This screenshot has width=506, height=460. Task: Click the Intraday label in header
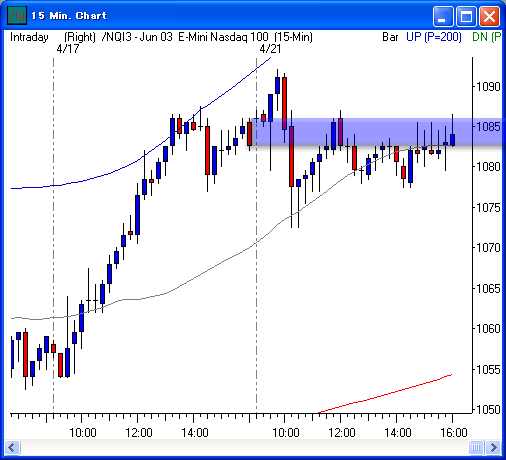point(29,37)
